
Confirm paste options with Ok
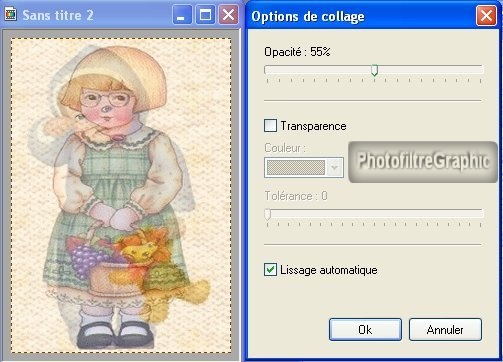click(365, 330)
